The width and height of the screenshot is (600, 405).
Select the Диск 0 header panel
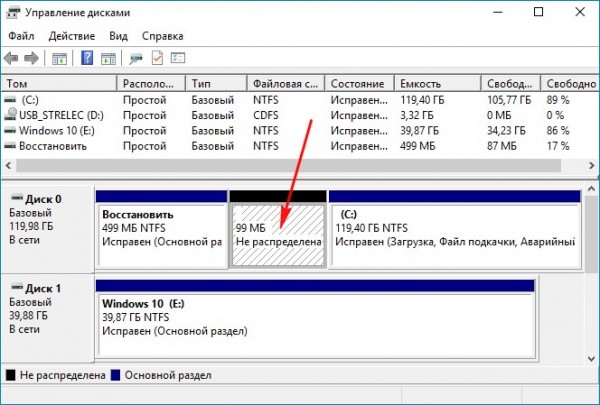point(47,229)
